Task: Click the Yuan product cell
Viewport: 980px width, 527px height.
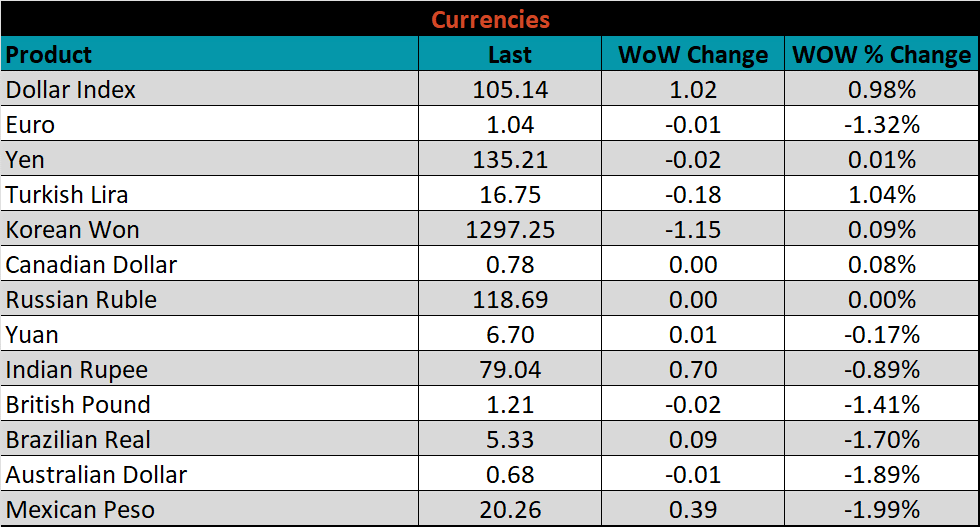Action: [x=32, y=335]
